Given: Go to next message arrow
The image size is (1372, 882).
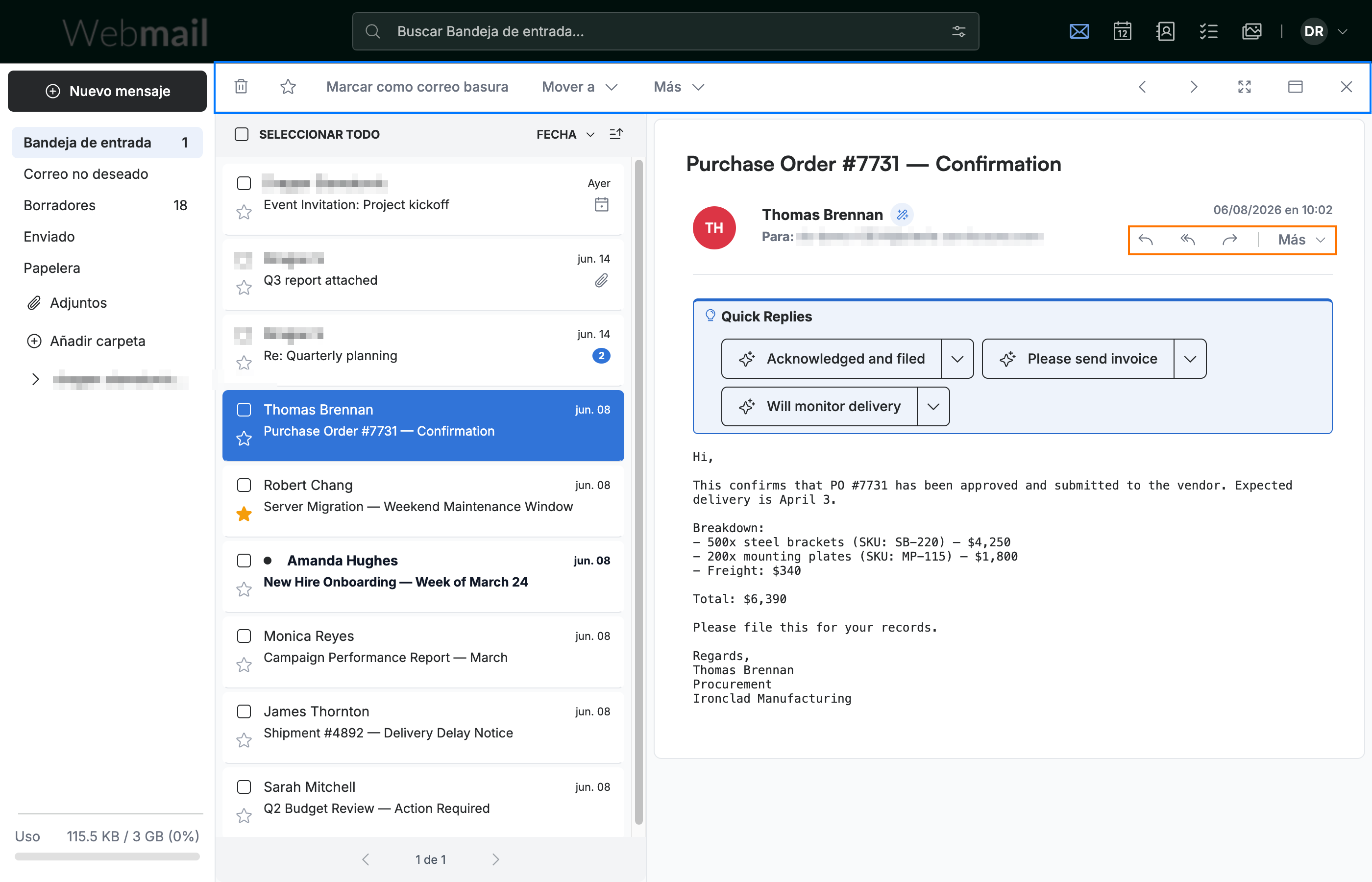Looking at the screenshot, I should (1193, 86).
